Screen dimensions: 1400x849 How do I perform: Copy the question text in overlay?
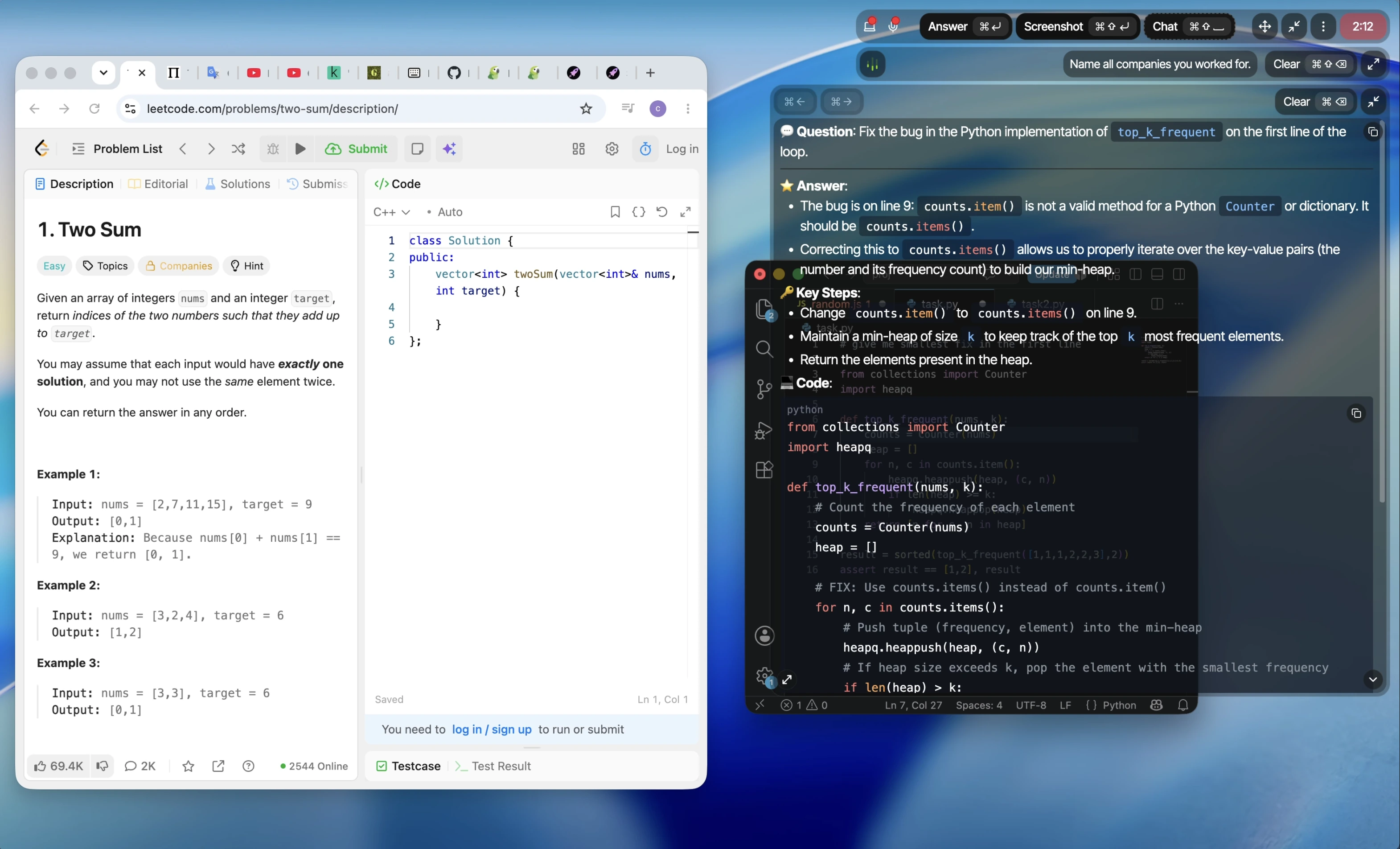click(1373, 132)
